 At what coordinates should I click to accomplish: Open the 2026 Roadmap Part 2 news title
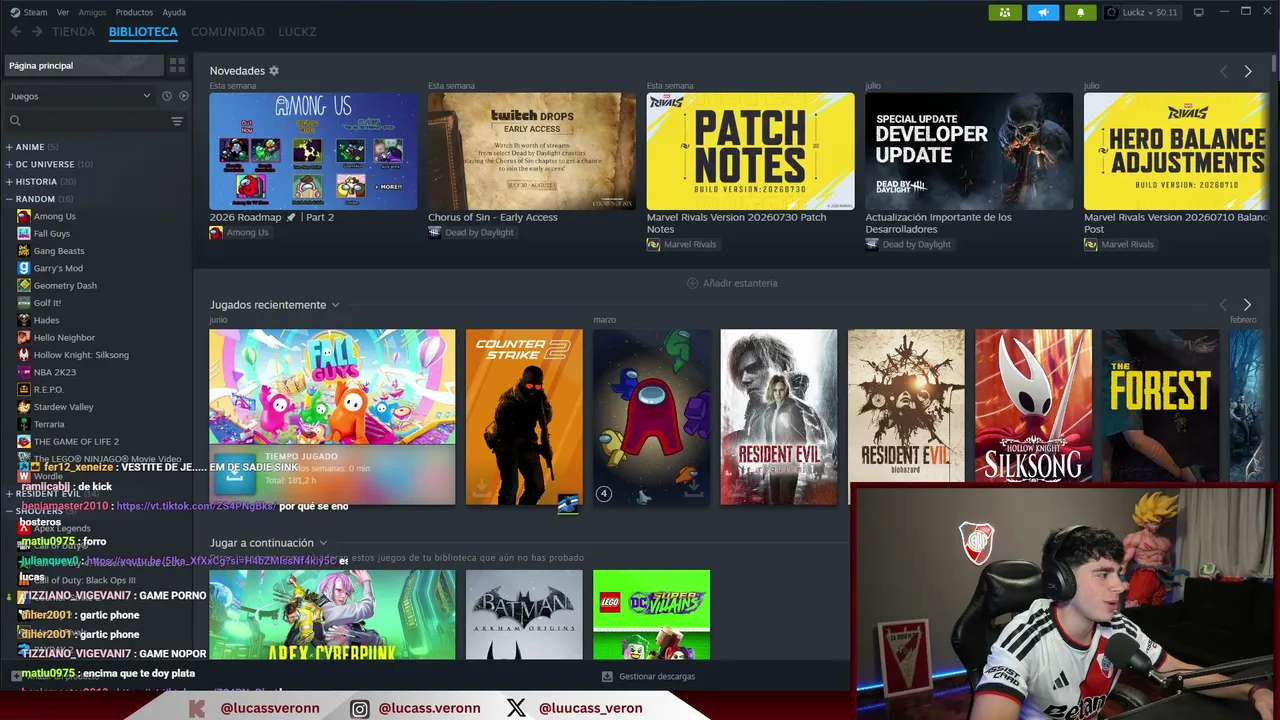click(271, 217)
